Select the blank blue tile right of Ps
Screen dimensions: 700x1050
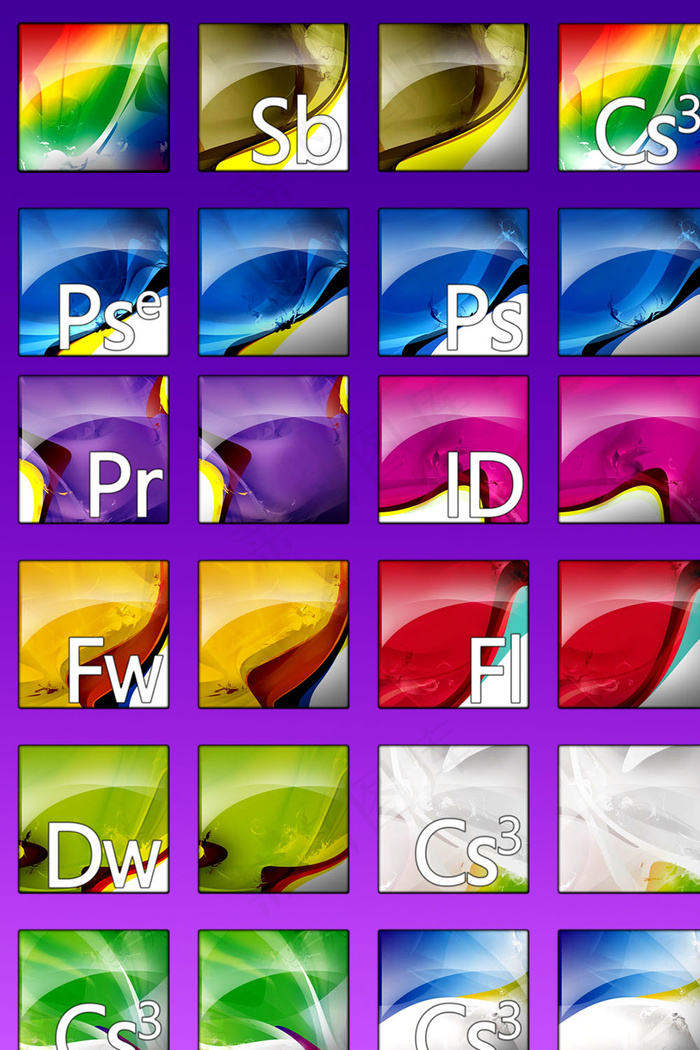tap(629, 282)
